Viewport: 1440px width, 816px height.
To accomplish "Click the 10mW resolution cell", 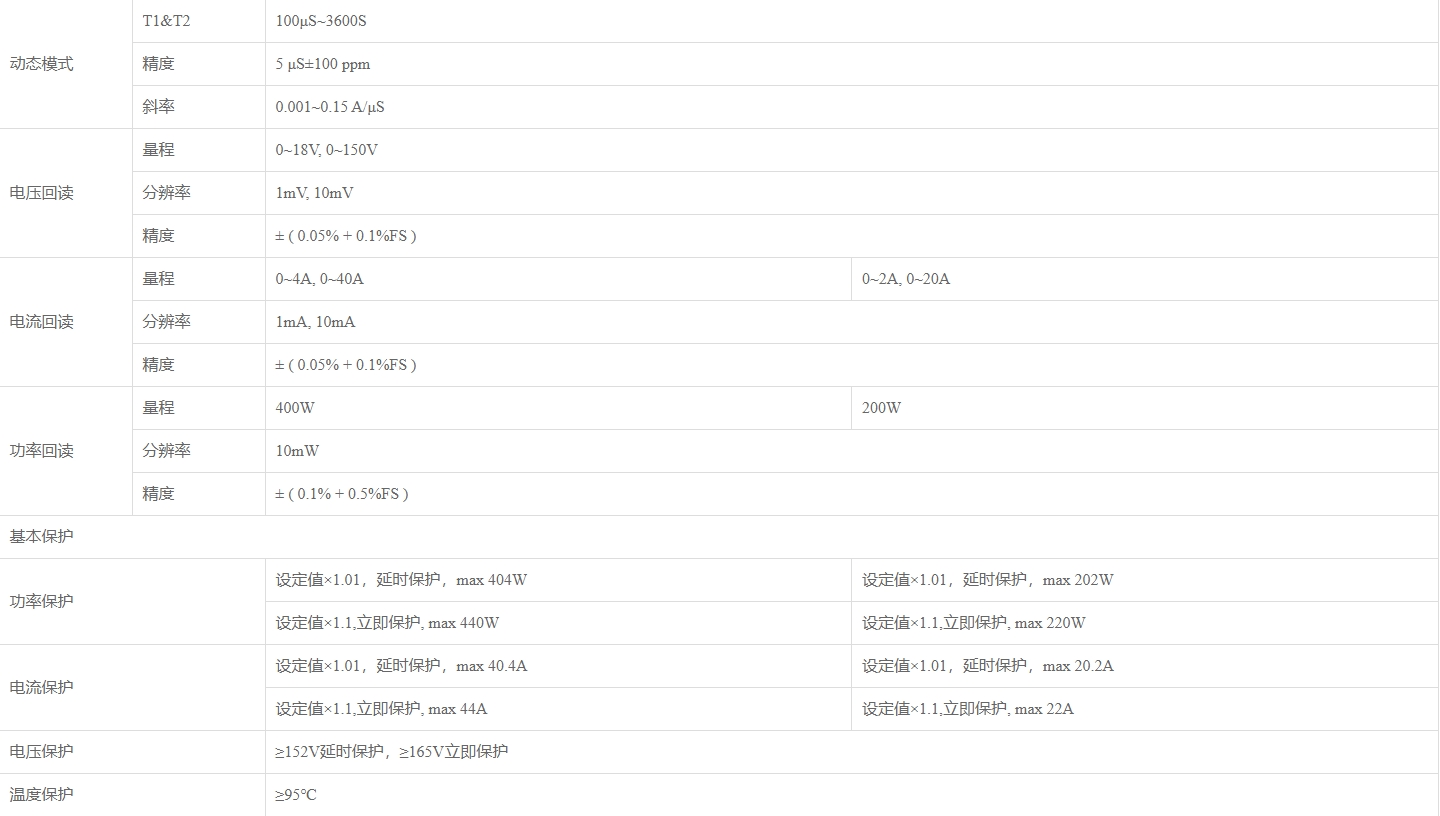I will (x=852, y=451).
